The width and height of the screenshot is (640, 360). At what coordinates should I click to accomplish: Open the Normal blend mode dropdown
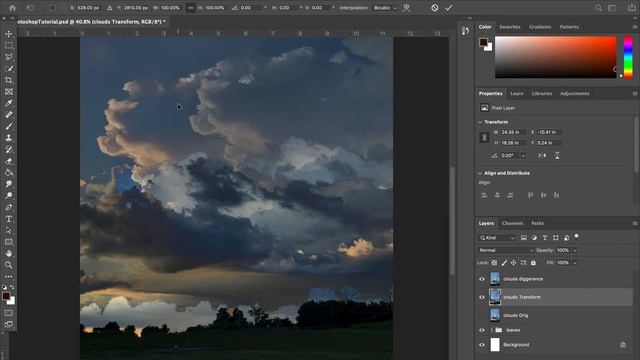pyautogui.click(x=506, y=250)
